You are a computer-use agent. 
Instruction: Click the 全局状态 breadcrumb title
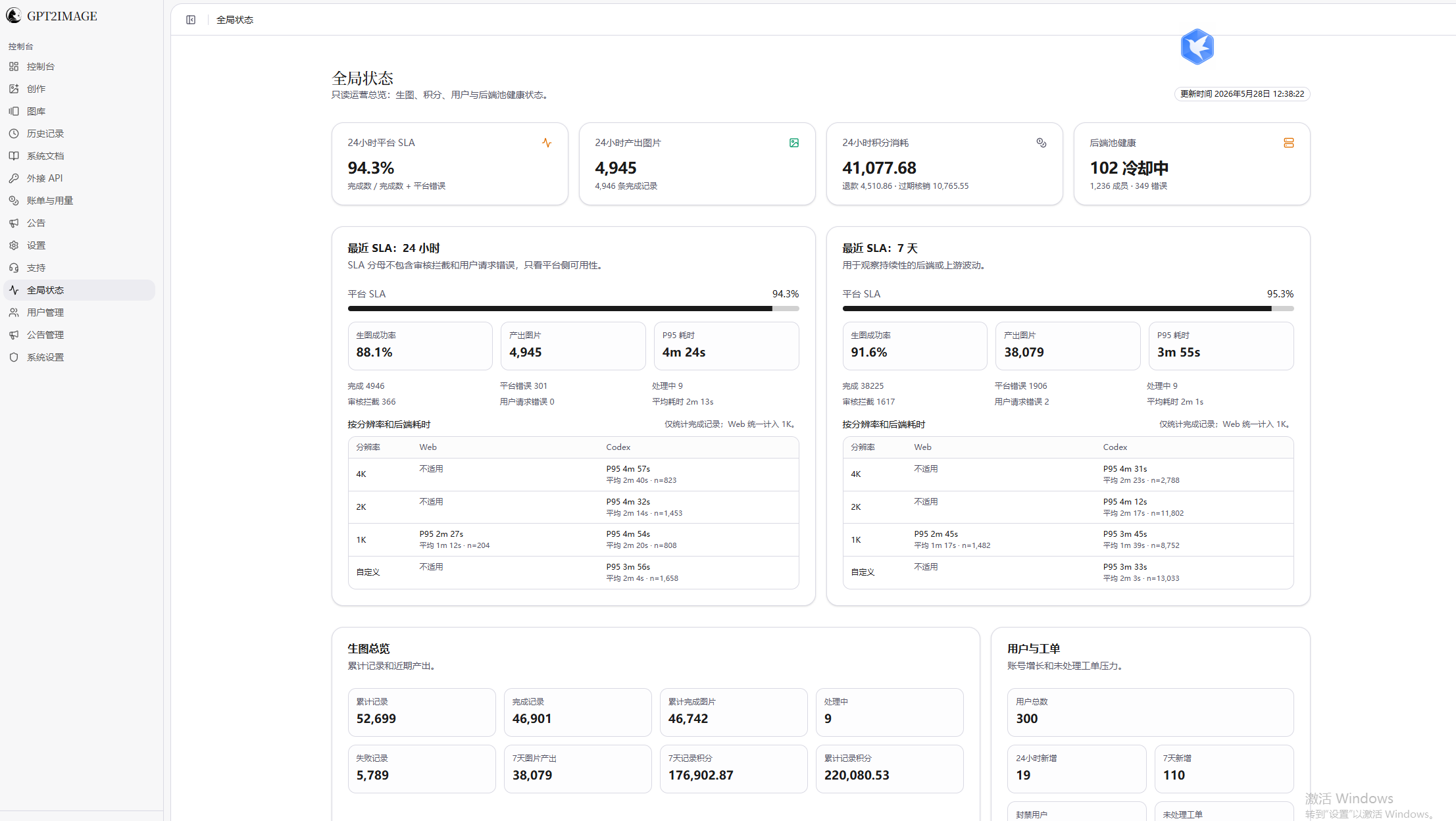pos(235,20)
